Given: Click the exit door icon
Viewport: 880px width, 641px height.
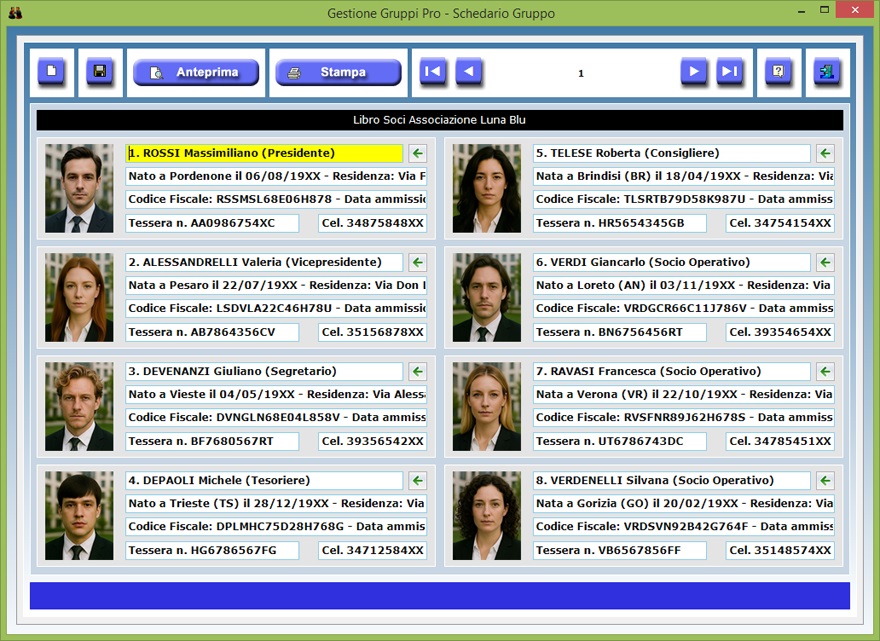Looking at the screenshot, I should tap(828, 72).
